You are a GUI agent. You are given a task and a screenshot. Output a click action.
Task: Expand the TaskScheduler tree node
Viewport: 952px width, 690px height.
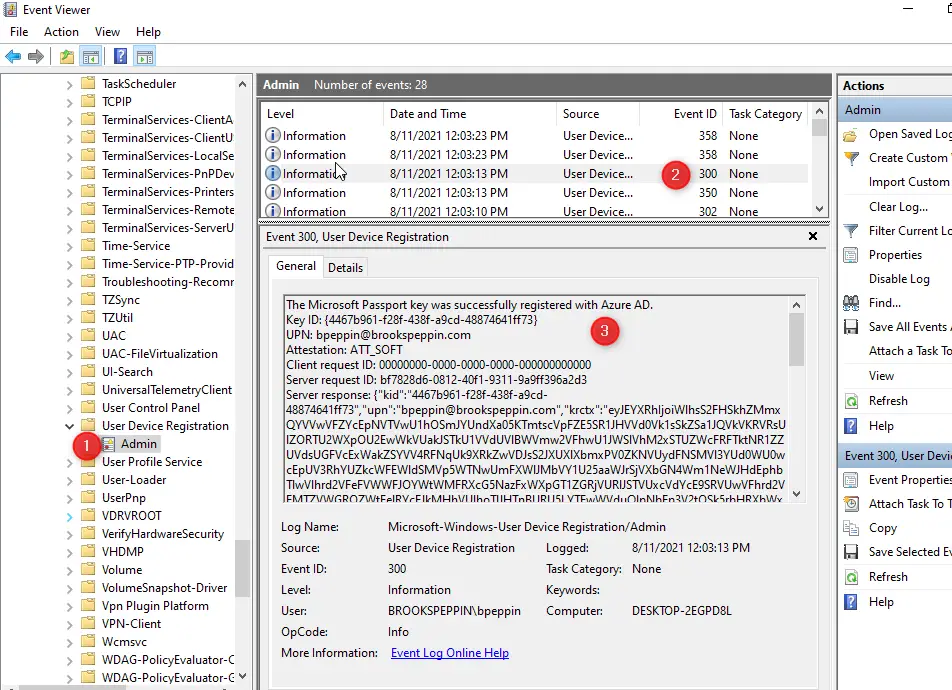click(x=69, y=84)
